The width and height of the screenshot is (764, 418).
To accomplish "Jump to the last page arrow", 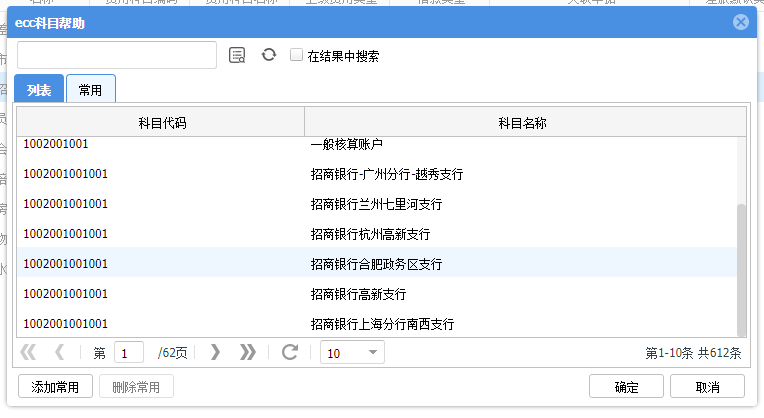I will pyautogui.click(x=248, y=352).
